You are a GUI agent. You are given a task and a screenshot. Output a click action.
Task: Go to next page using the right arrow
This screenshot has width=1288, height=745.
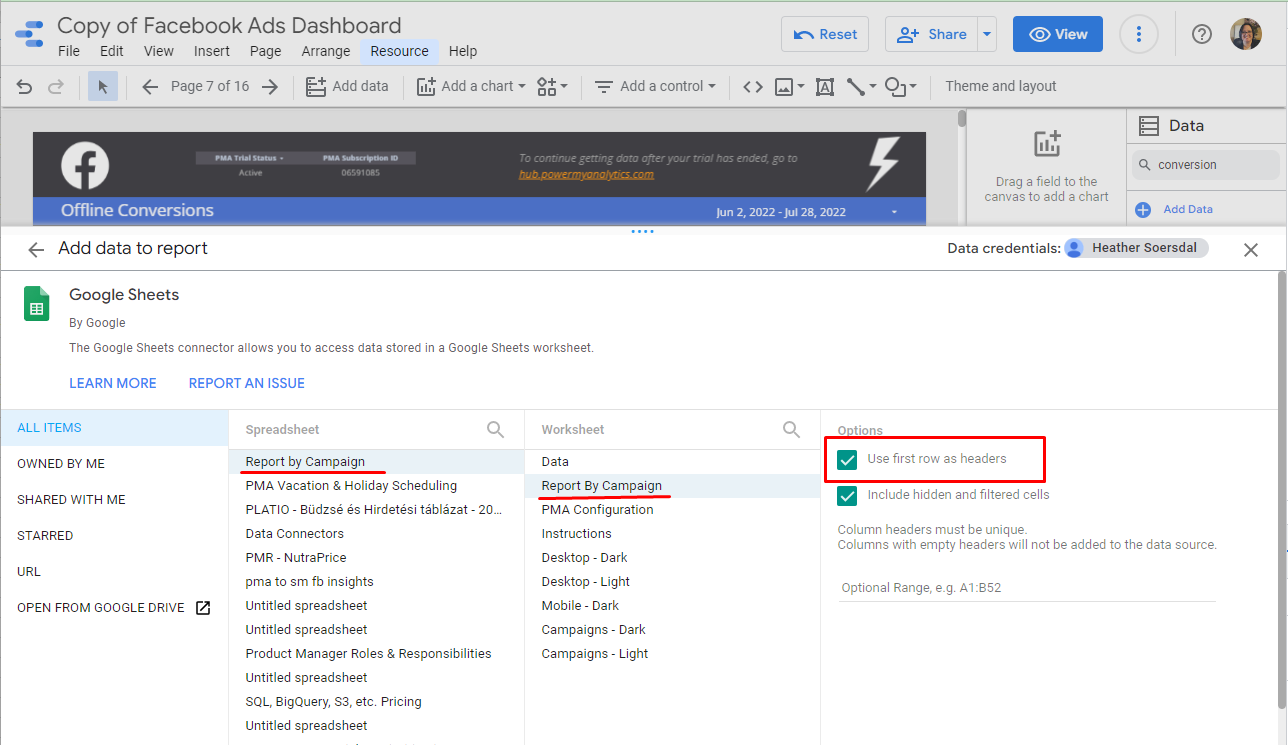point(270,87)
